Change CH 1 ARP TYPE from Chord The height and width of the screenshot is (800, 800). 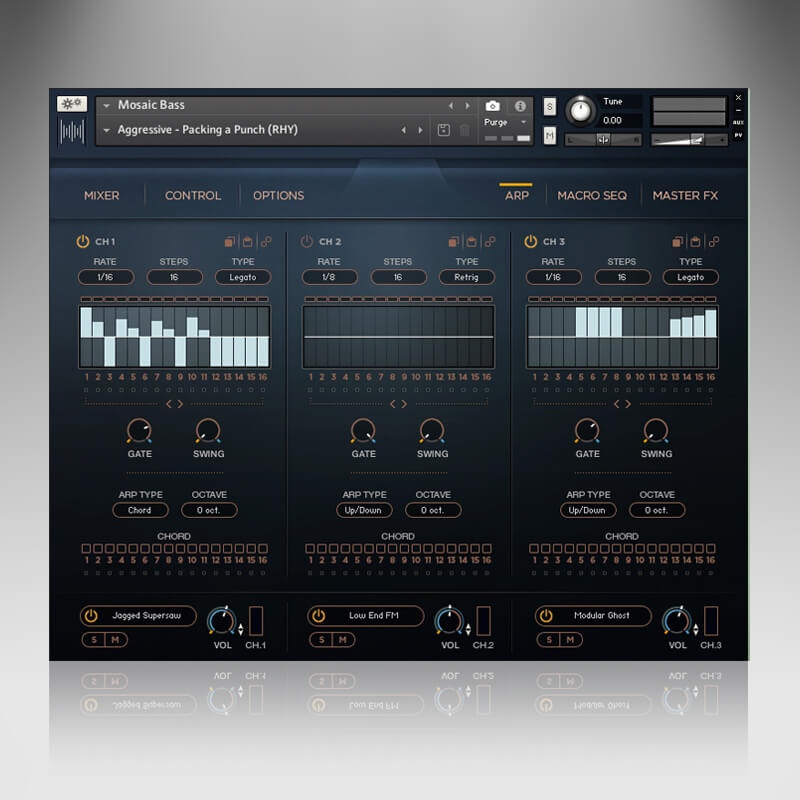pyautogui.click(x=140, y=510)
